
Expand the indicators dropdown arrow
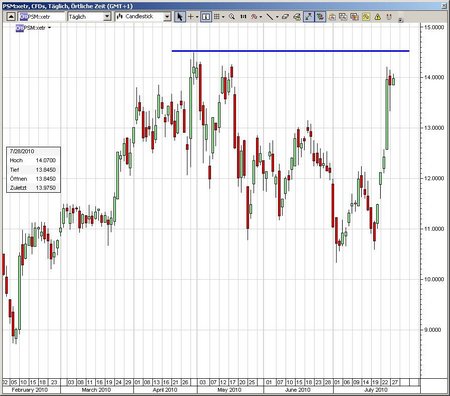(x=261, y=17)
